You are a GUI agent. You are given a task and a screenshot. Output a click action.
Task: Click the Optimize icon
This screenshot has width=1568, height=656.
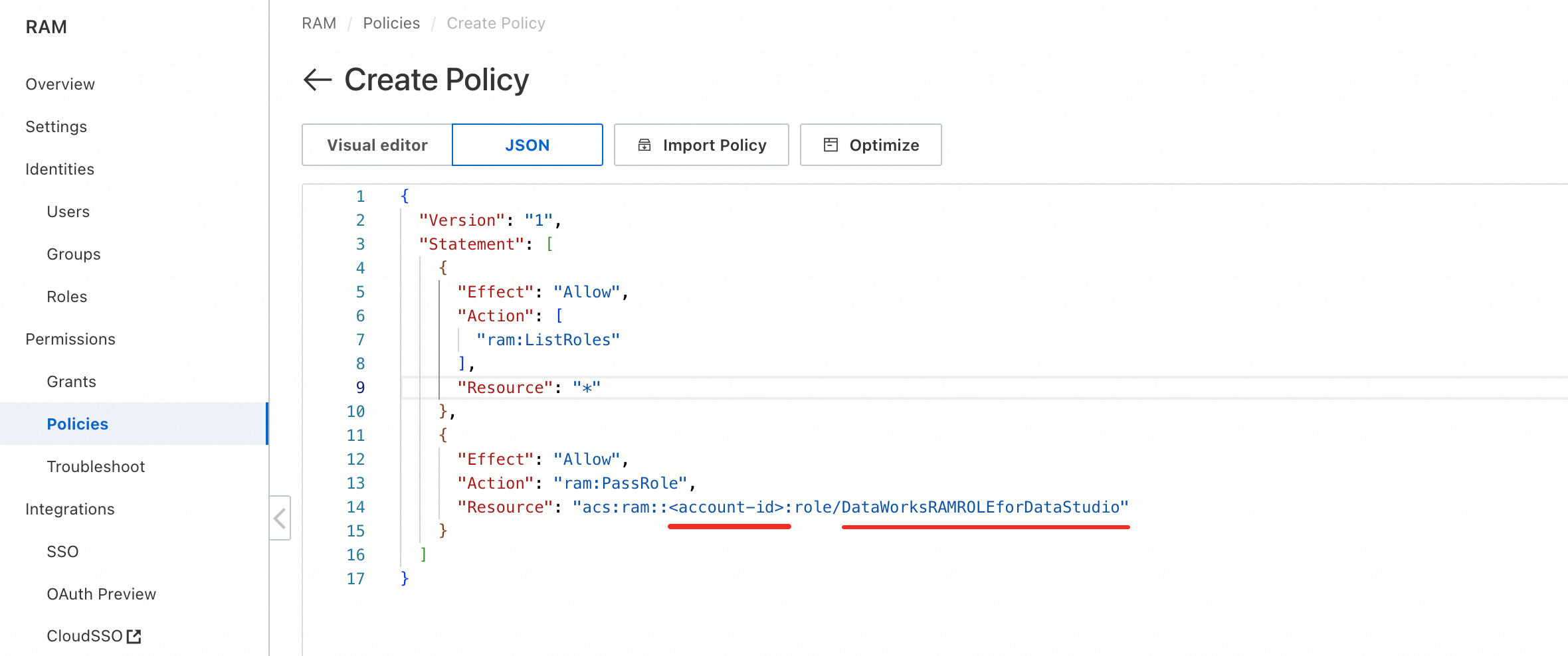click(x=831, y=145)
